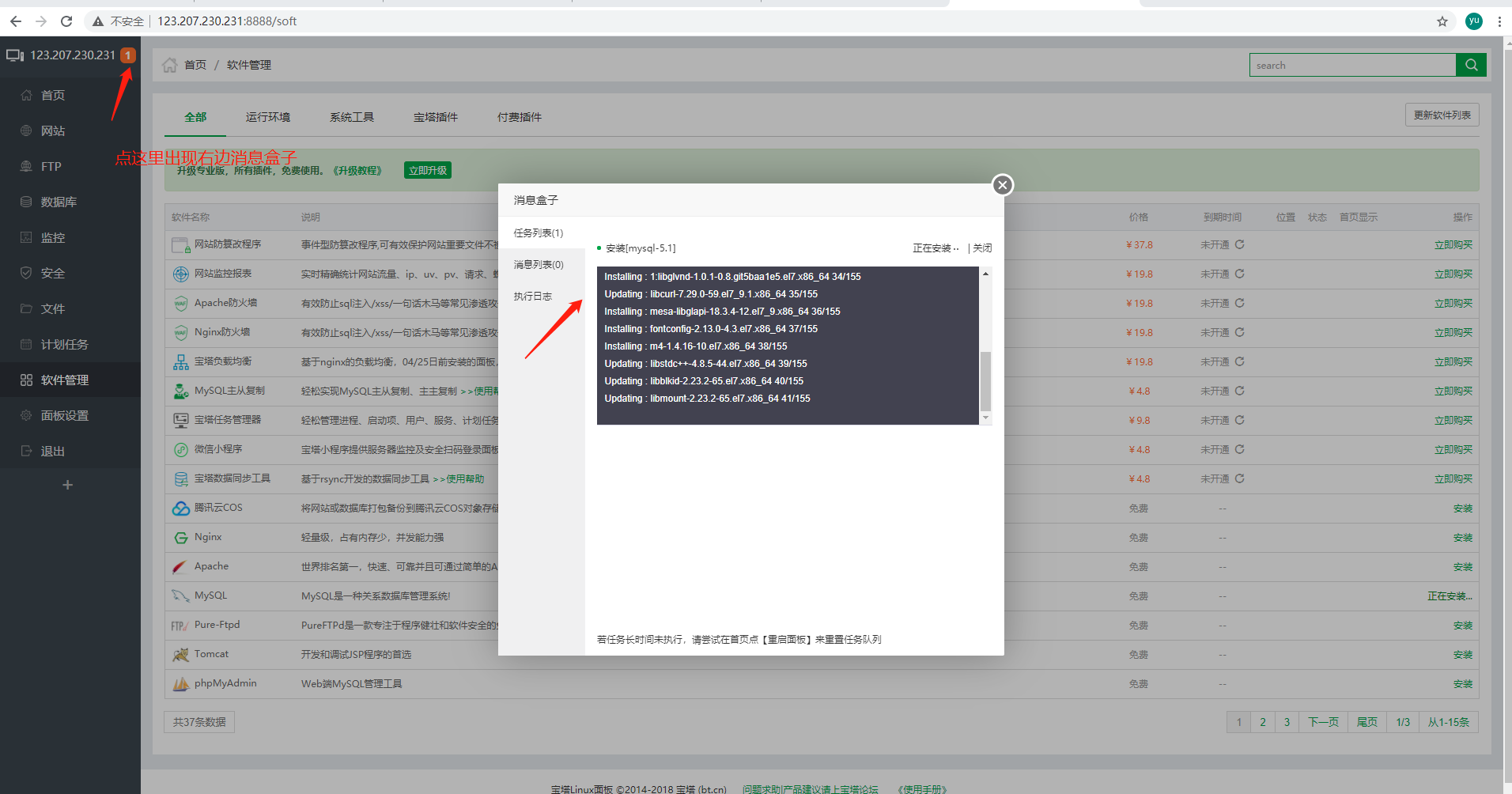Click the Apache防火墙 shield icon
1512x794 pixels.
[181, 304]
